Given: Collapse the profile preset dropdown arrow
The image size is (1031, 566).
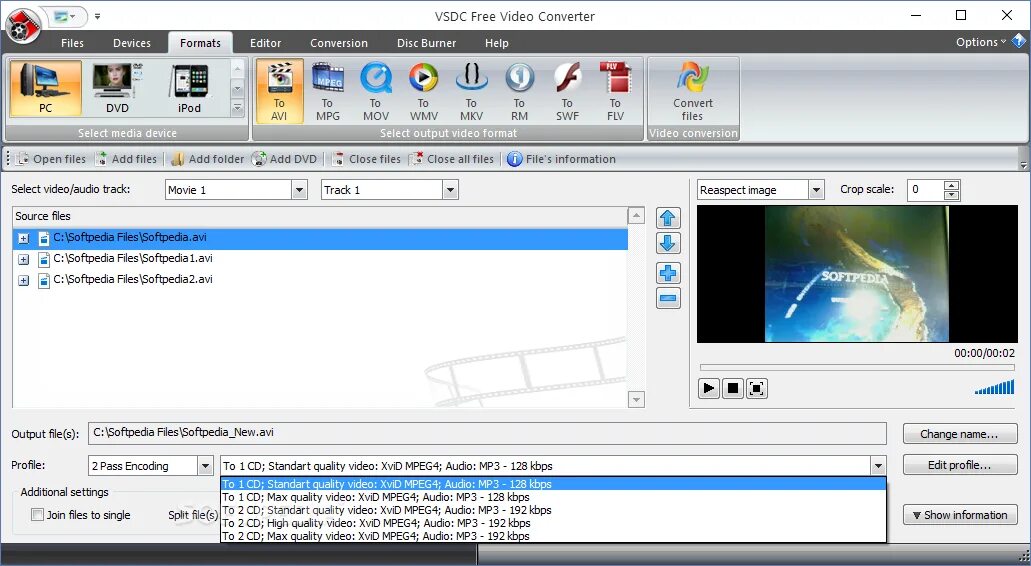Looking at the screenshot, I should point(878,466).
